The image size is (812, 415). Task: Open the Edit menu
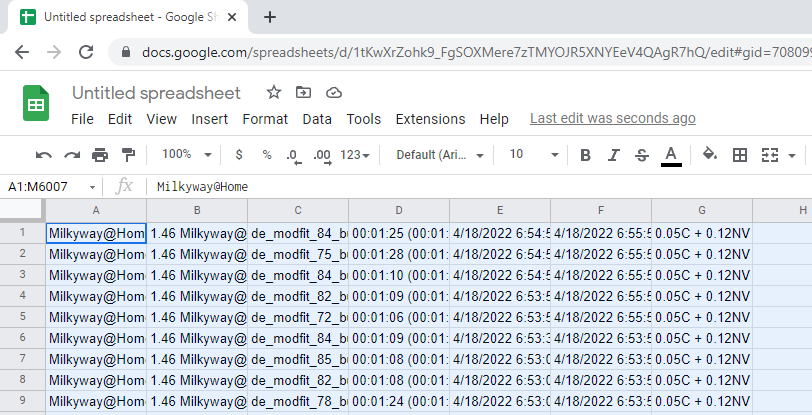[120, 119]
